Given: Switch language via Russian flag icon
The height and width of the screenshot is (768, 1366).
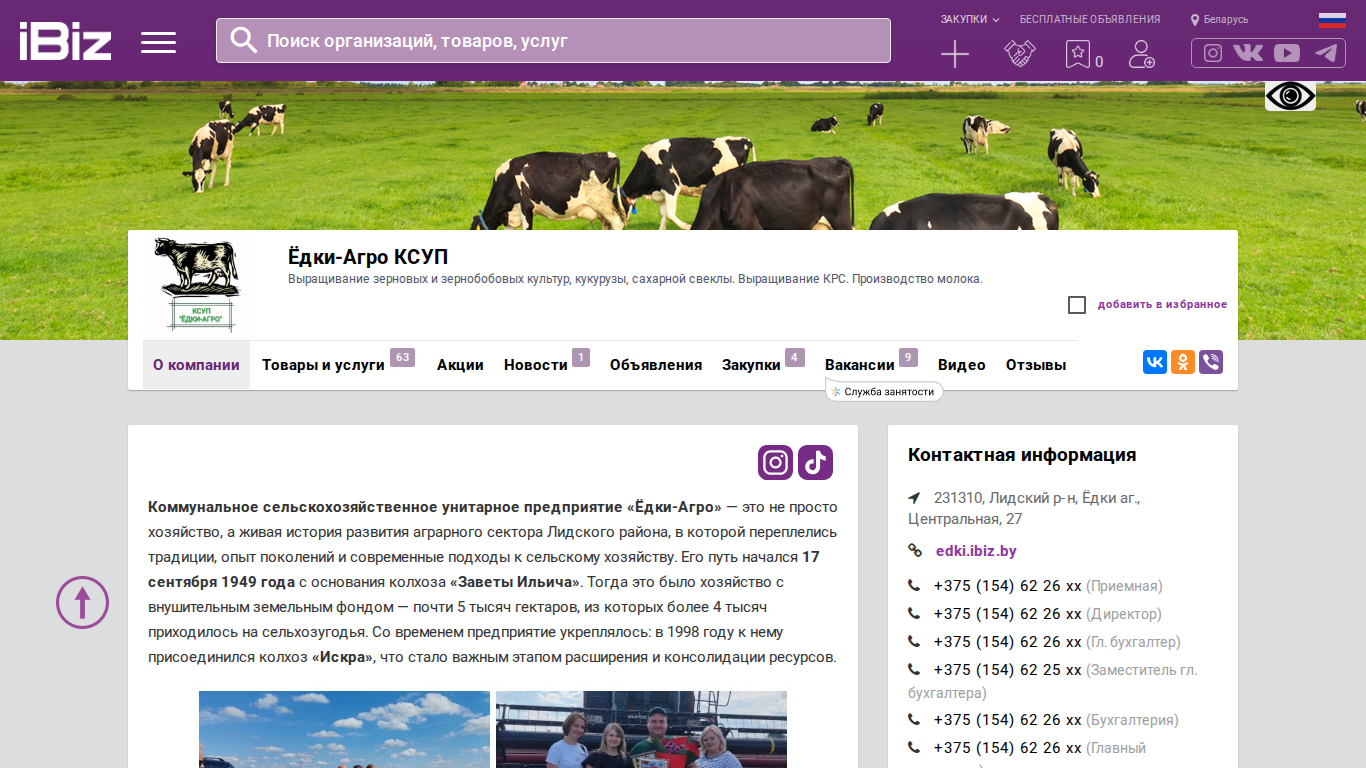Looking at the screenshot, I should (x=1332, y=19).
